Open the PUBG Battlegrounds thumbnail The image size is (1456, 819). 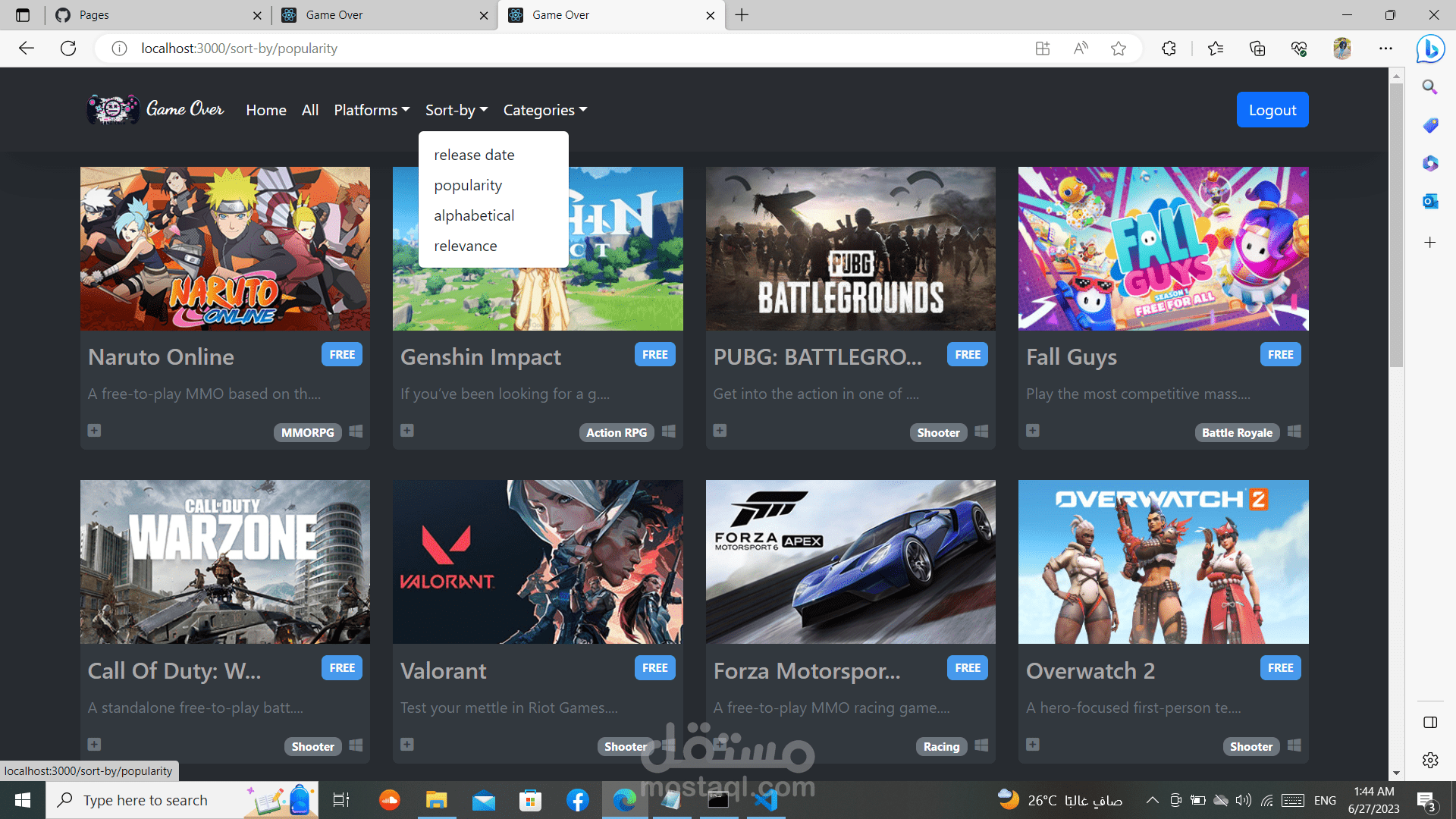pos(850,249)
